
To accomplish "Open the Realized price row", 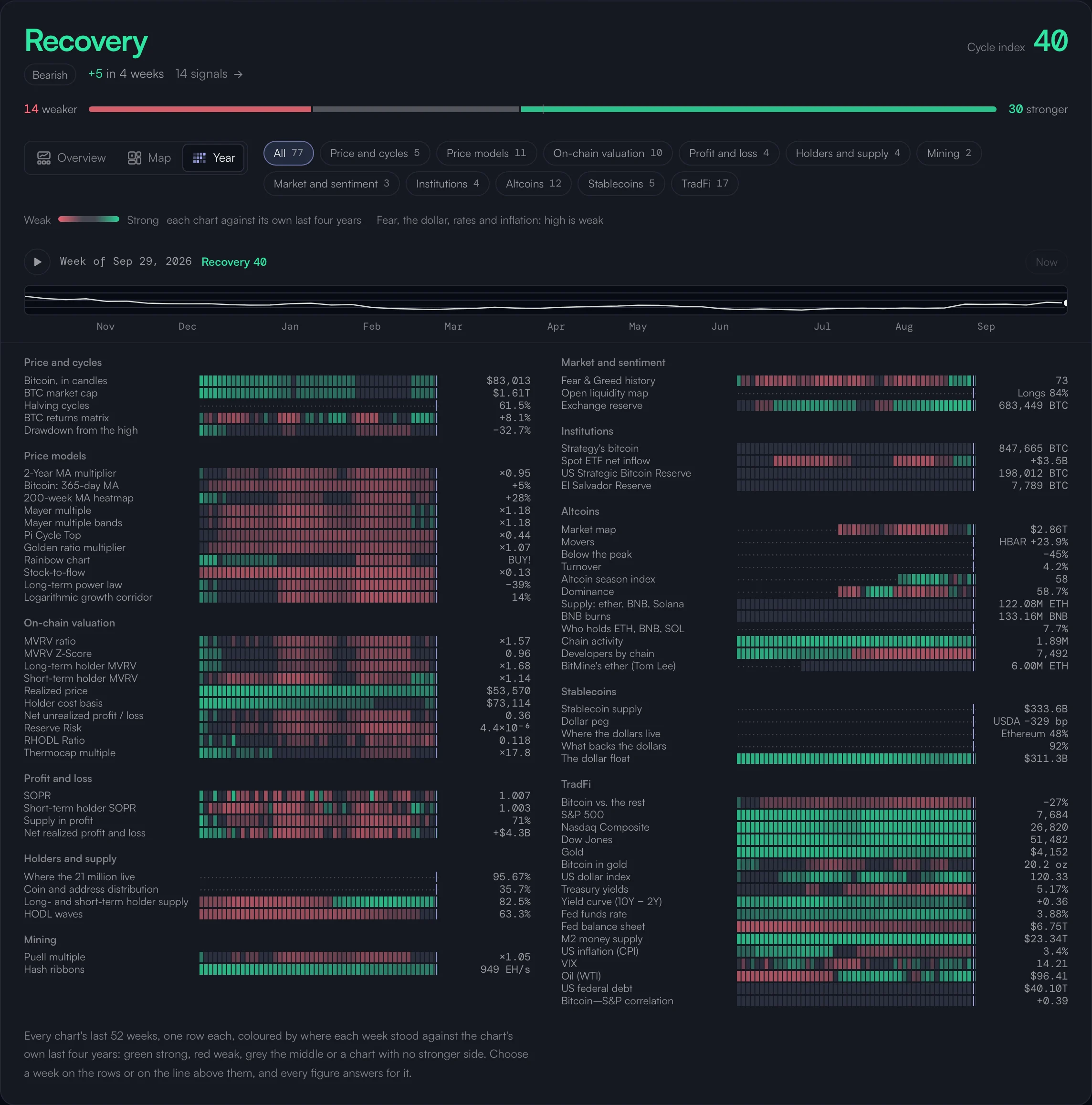I will pos(277,690).
